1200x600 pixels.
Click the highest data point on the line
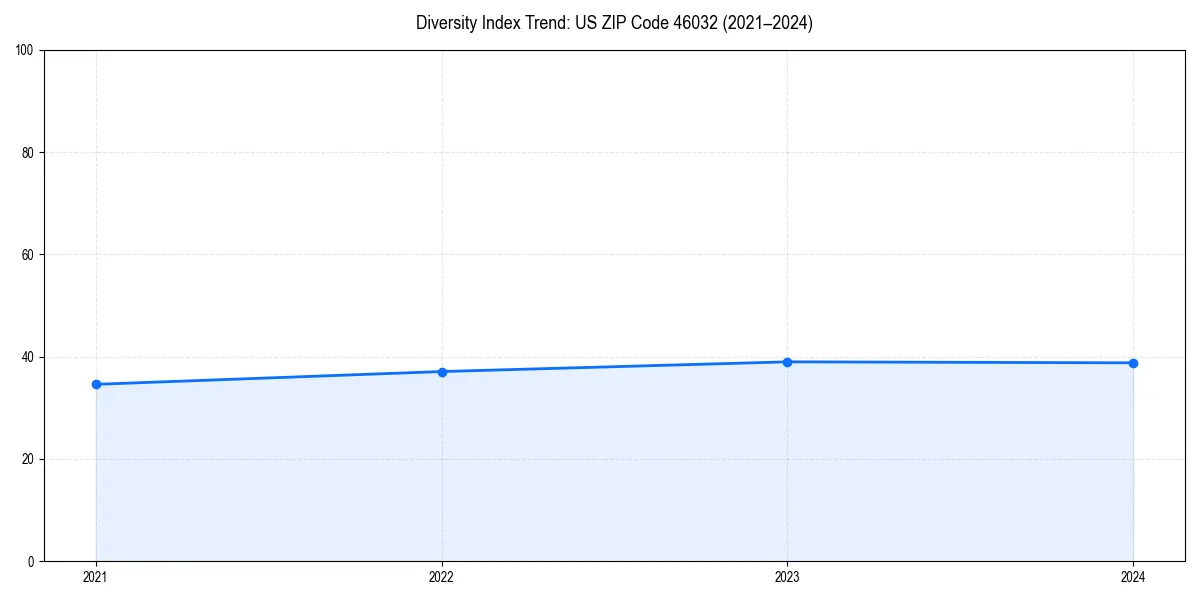point(787,361)
